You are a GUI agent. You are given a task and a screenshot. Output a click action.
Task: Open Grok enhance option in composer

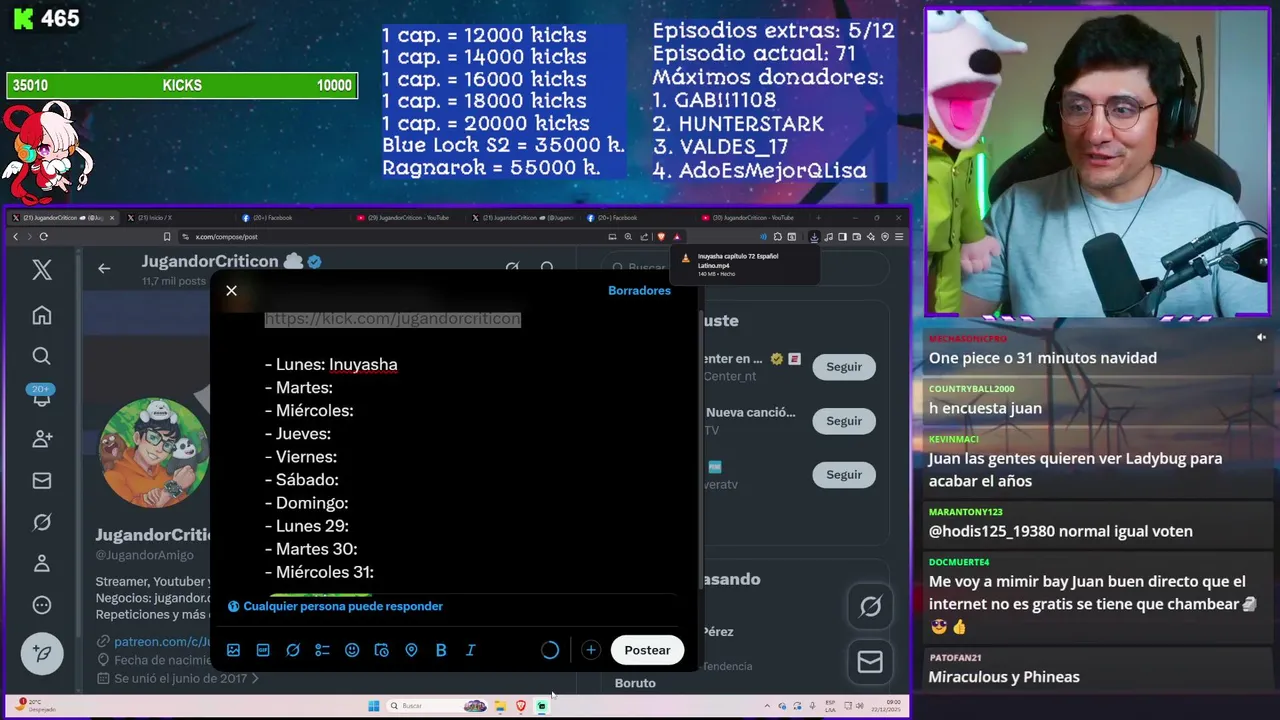pyautogui.click(x=293, y=650)
